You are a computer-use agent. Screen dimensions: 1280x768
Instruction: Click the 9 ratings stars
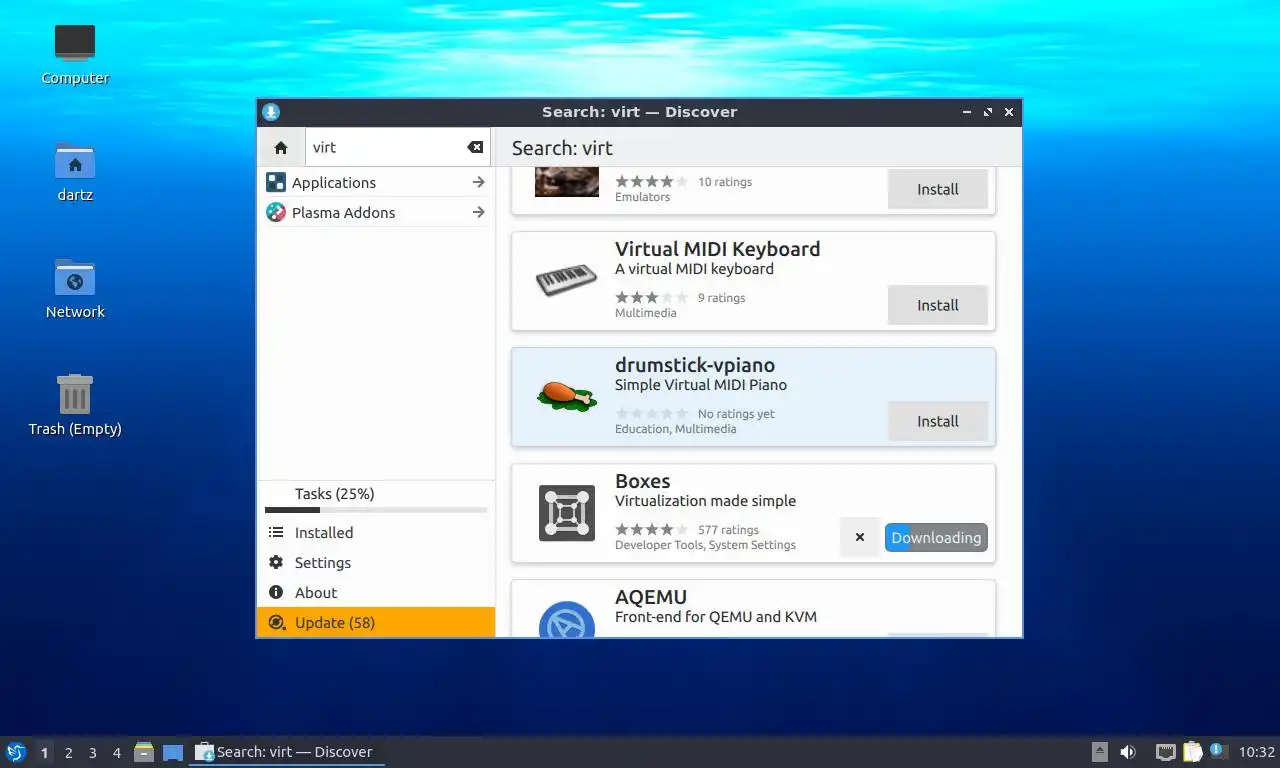tap(651, 297)
